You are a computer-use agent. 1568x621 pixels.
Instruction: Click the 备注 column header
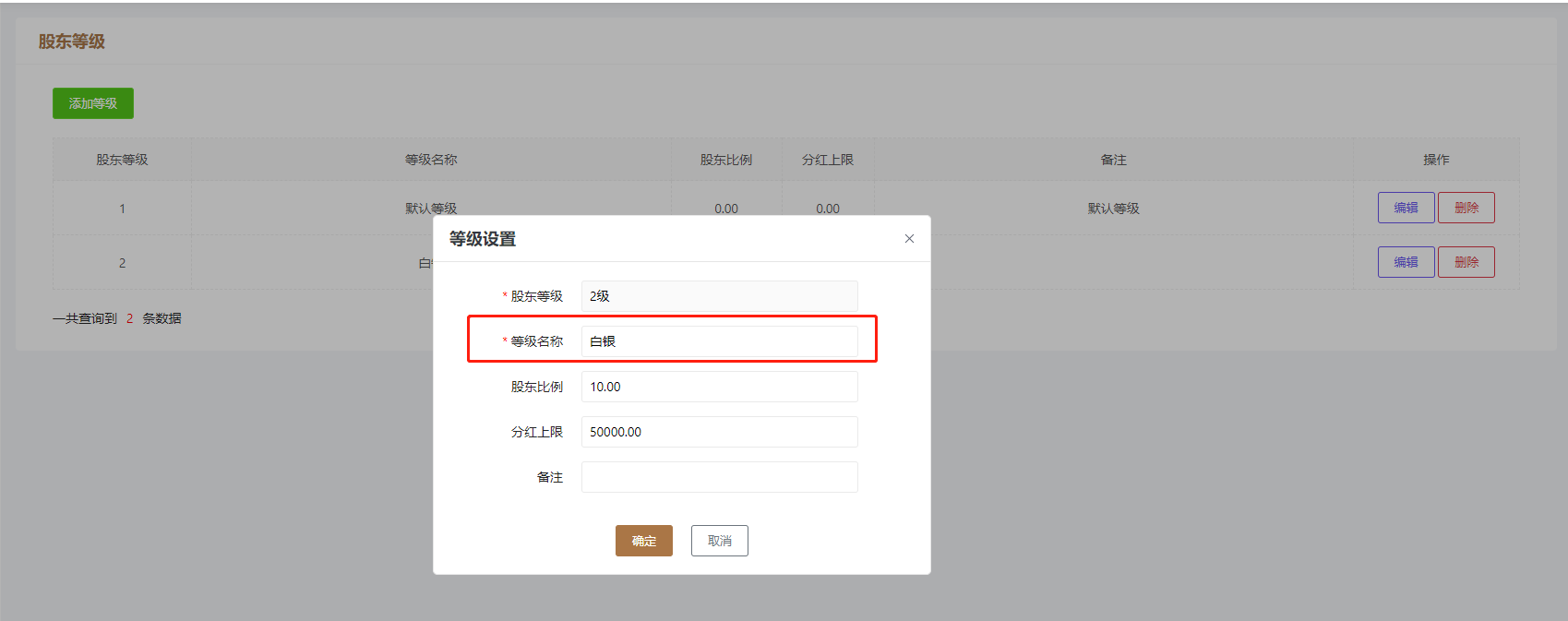tap(1114, 160)
